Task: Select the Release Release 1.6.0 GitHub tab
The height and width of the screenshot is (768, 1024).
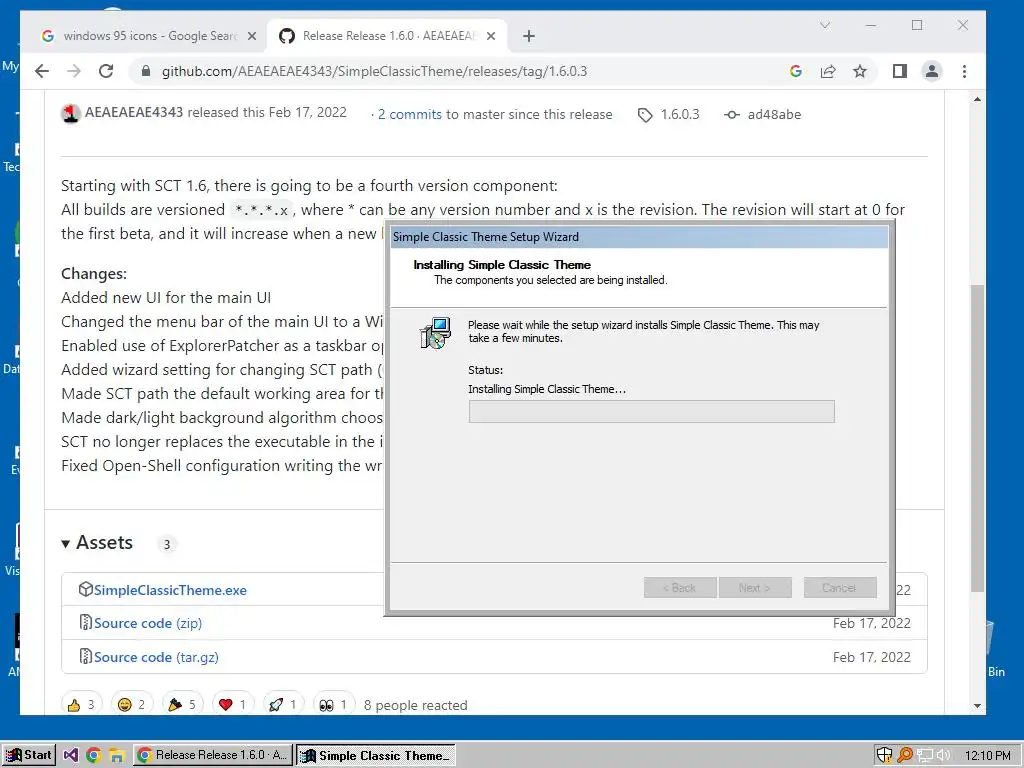Action: [x=388, y=36]
